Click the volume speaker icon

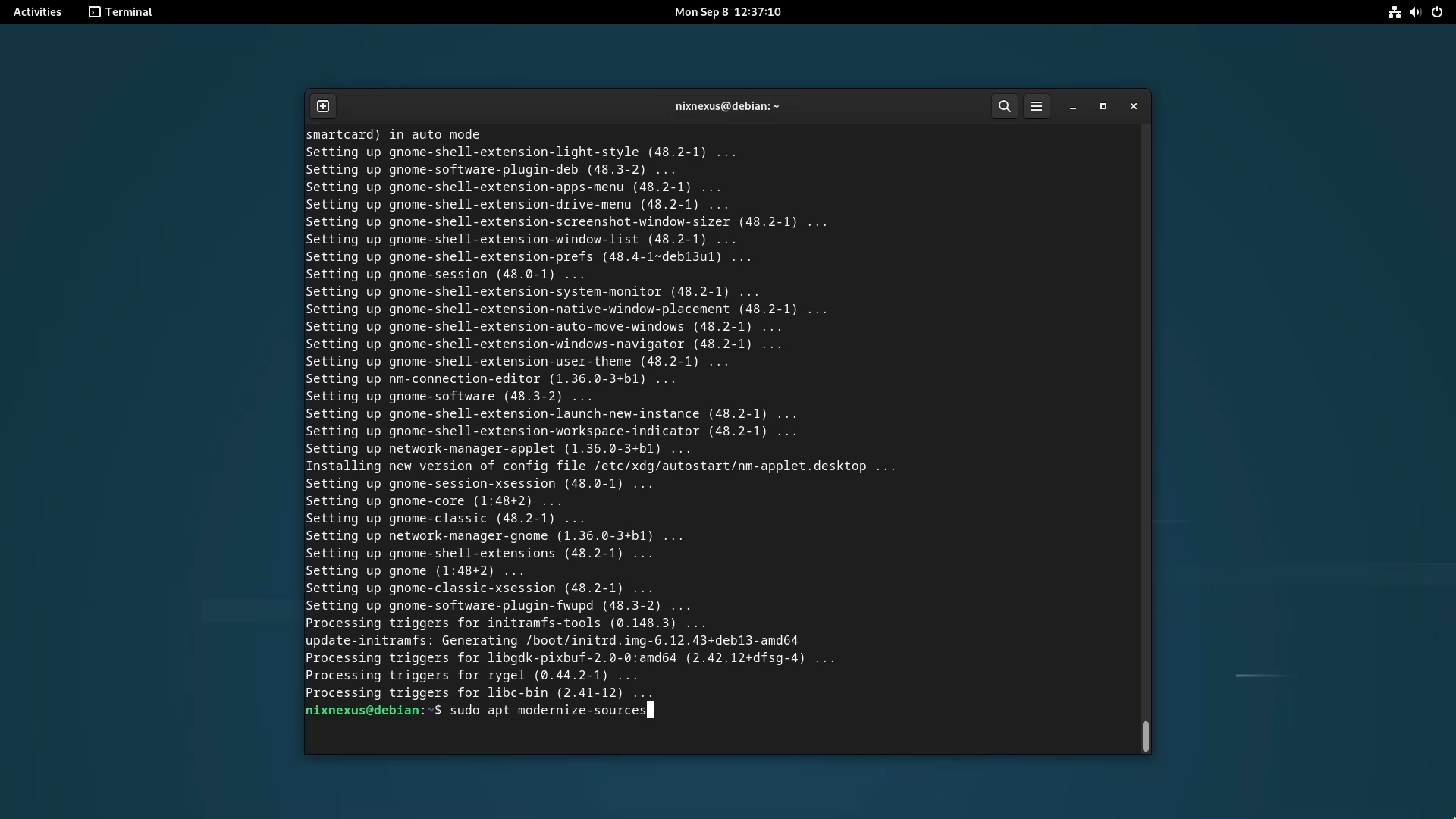[1415, 12]
